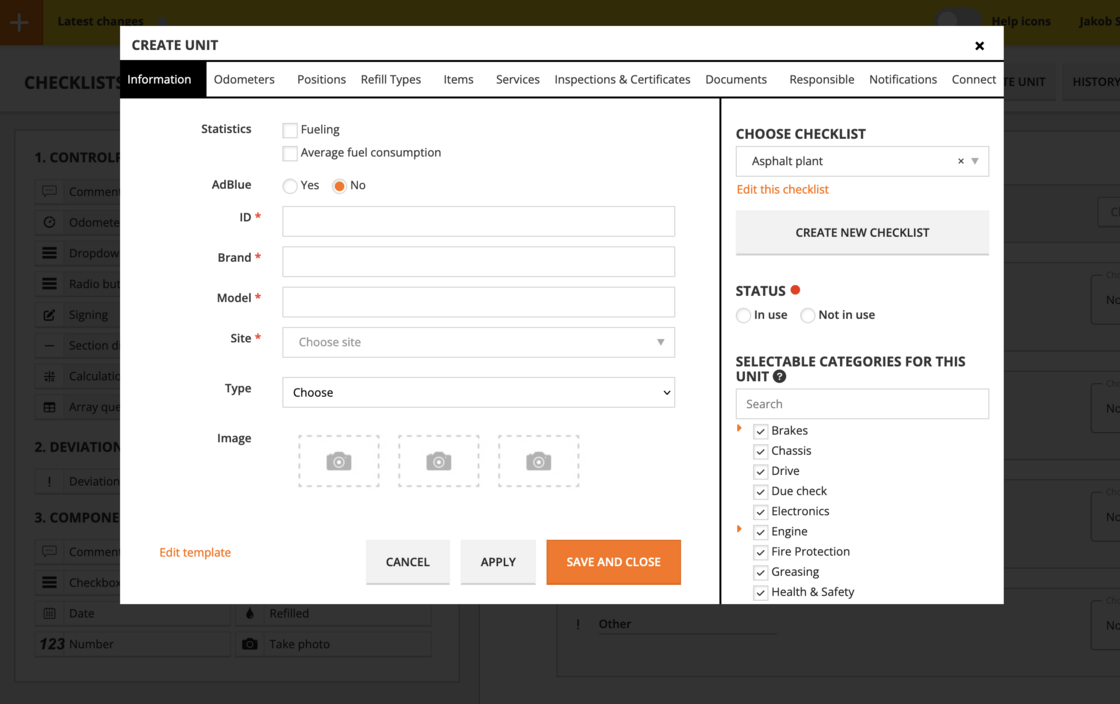Open the Choose site dropdown
This screenshot has width=1120, height=704.
tap(478, 342)
